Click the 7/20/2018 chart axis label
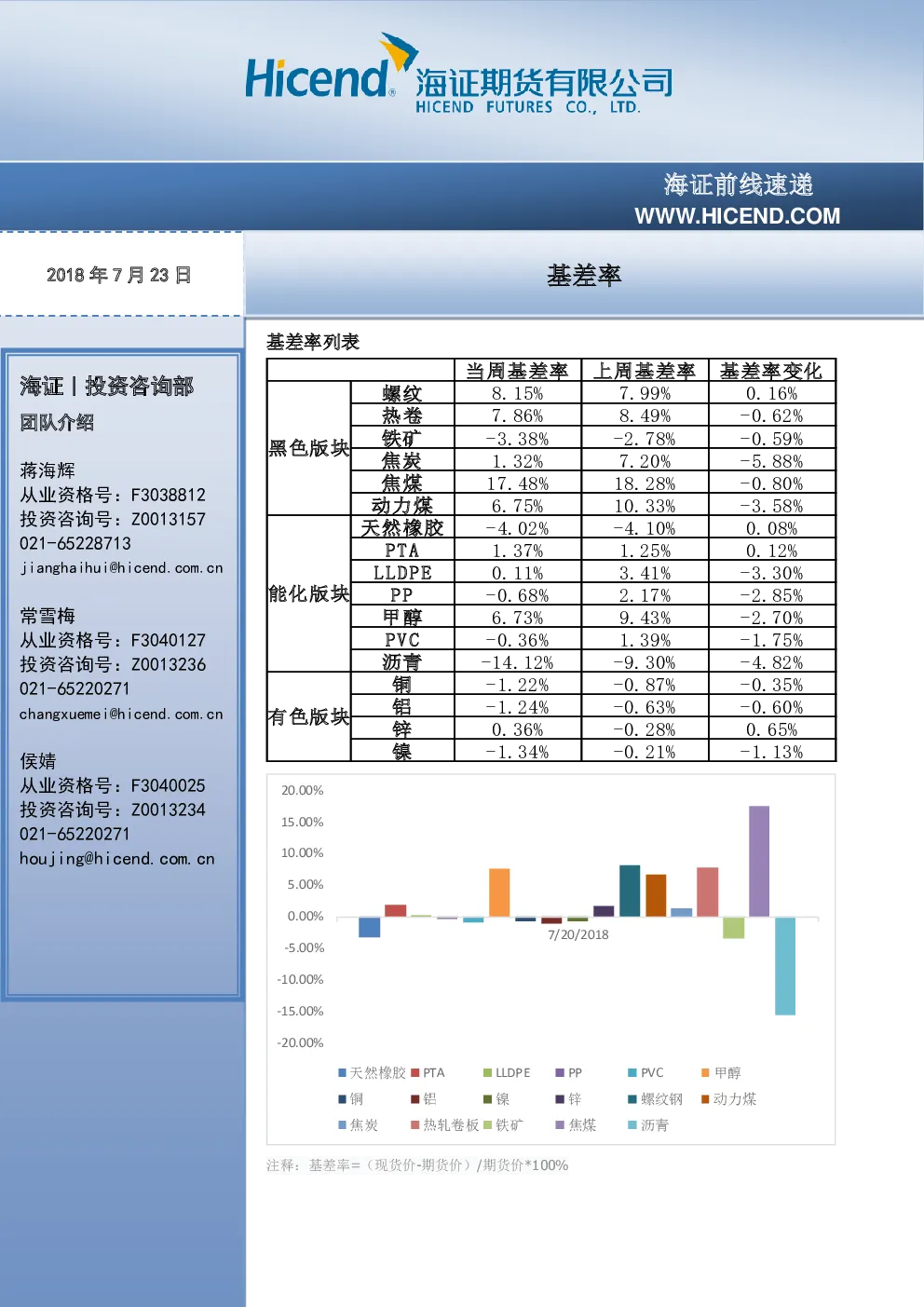 tap(577, 934)
